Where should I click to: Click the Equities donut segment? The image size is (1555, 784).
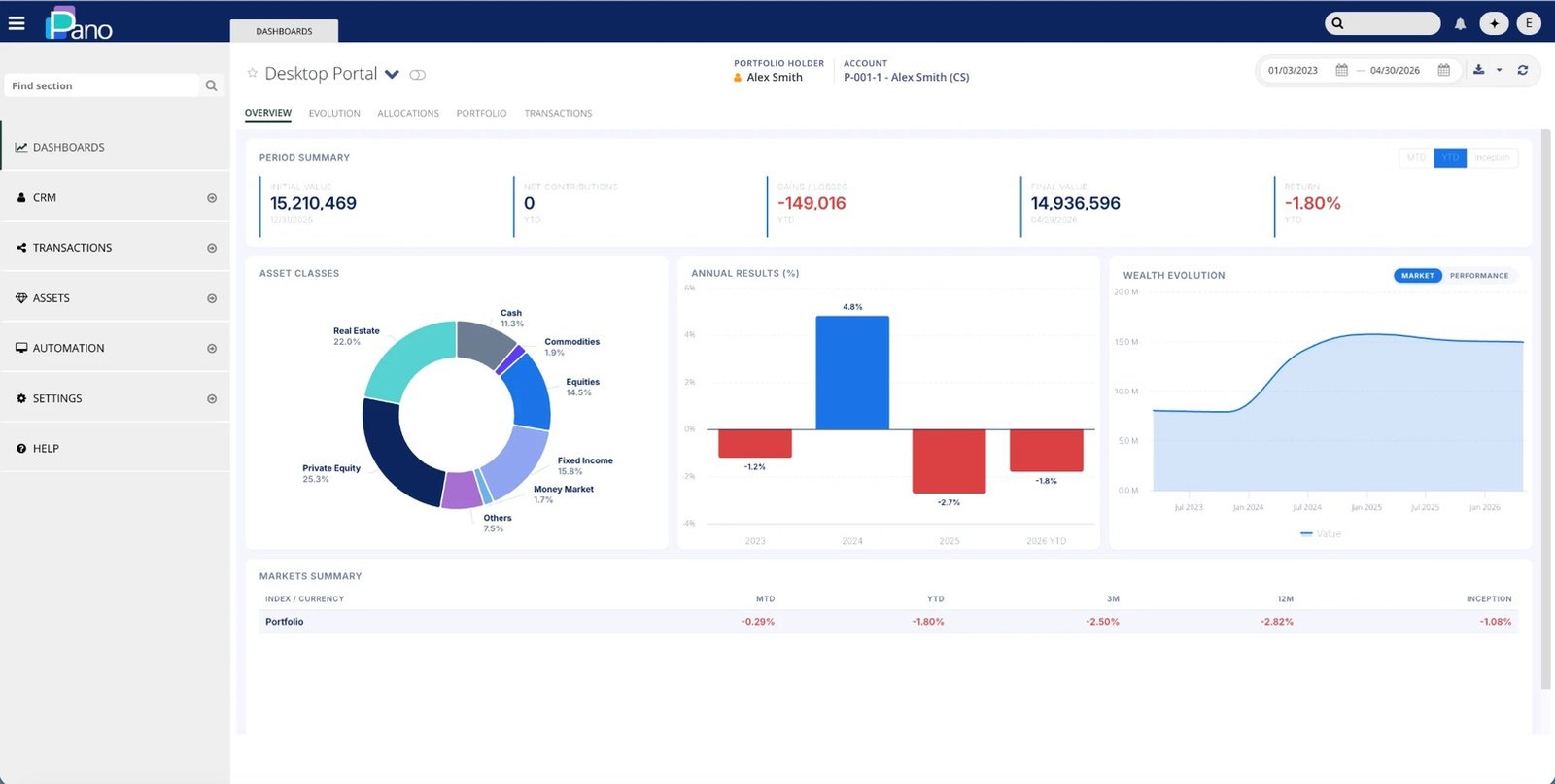click(530, 392)
